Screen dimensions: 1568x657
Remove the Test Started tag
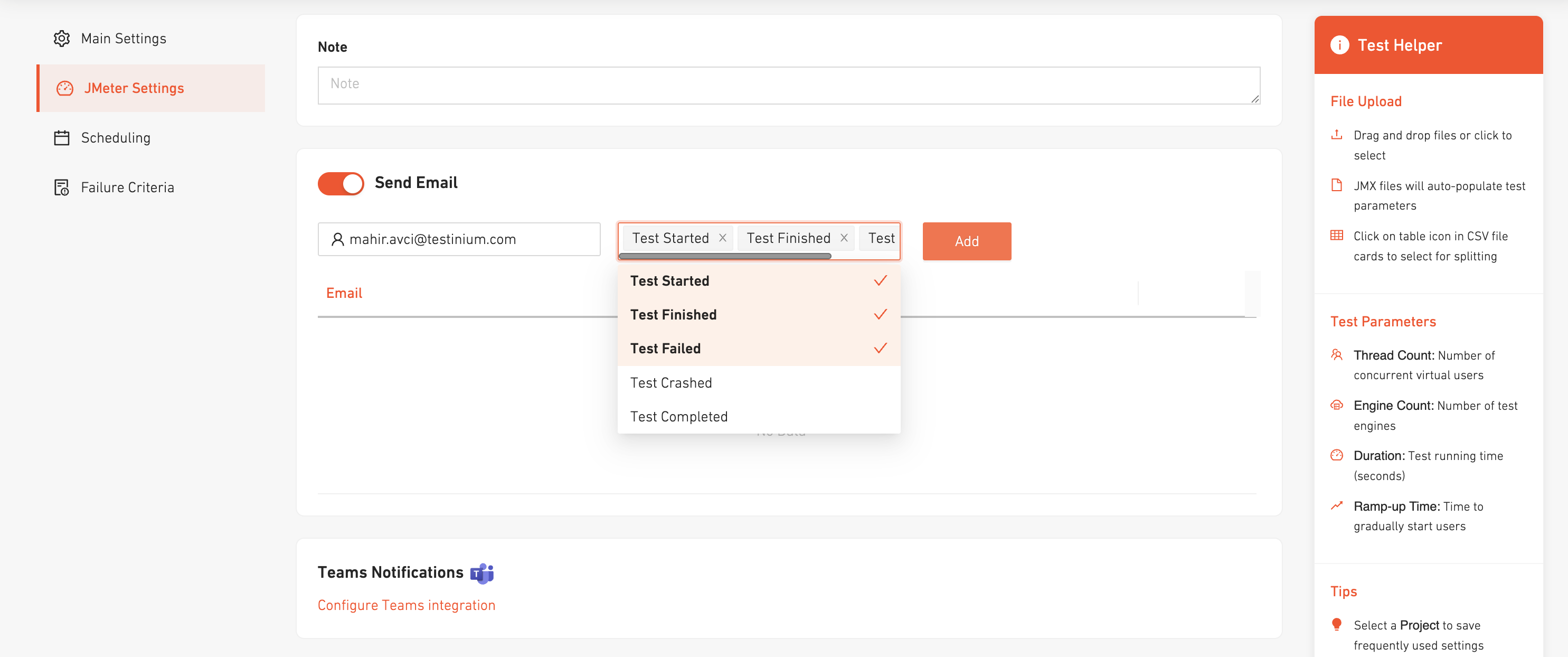tap(723, 238)
